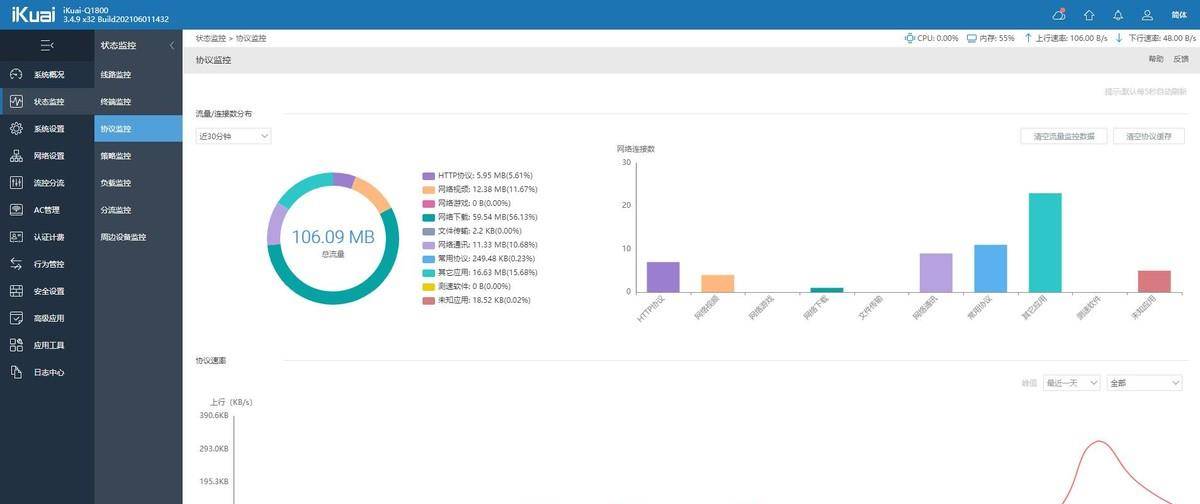1200x504 pixels.
Task: Click the 系统设置 gear icon
Action: click(15, 128)
